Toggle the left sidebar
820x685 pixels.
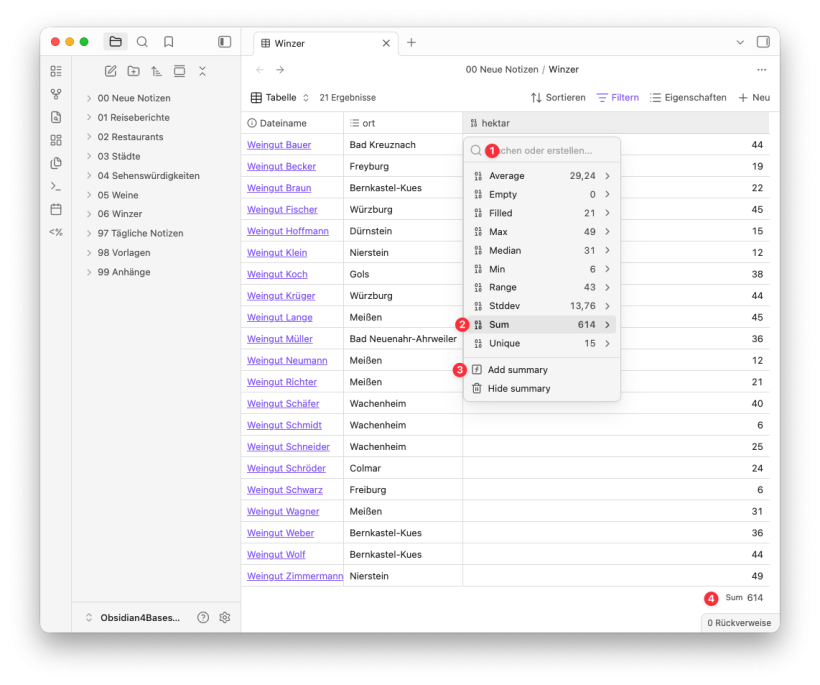224,42
